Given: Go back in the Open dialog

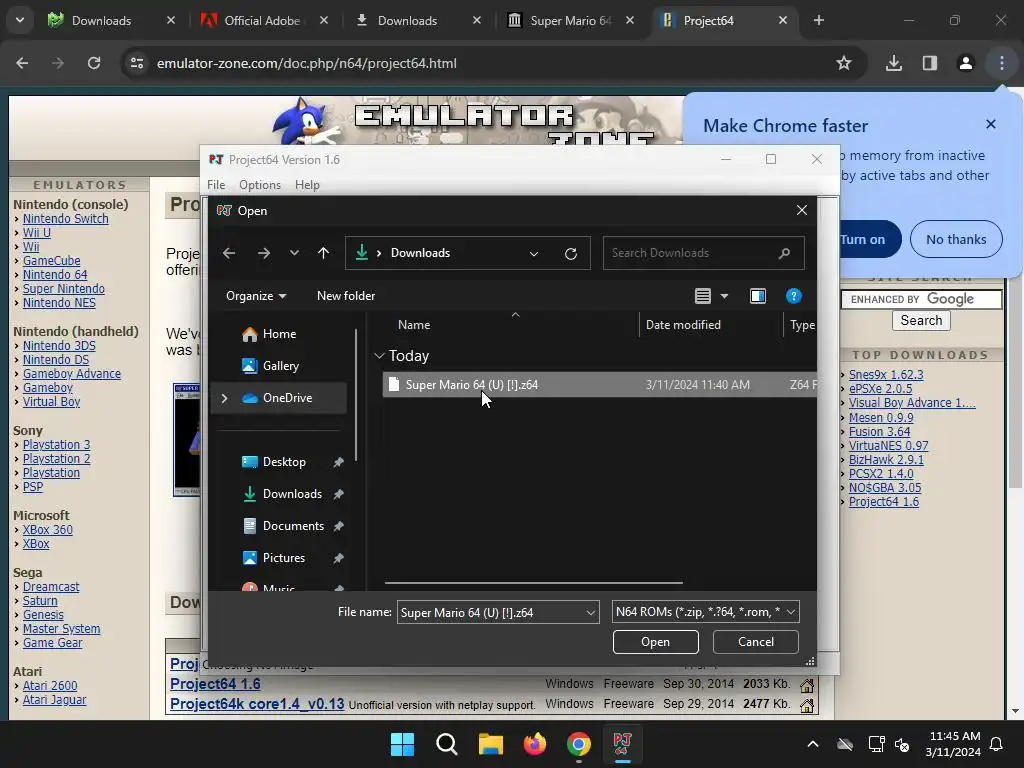Looking at the screenshot, I should (229, 253).
